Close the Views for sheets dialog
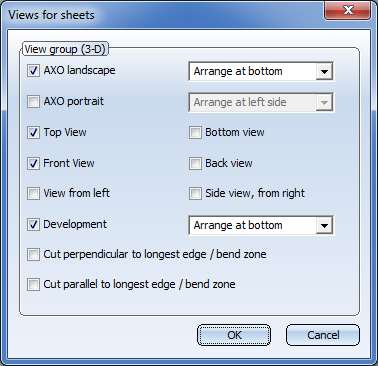This screenshot has width=378, height=366. 348,10
